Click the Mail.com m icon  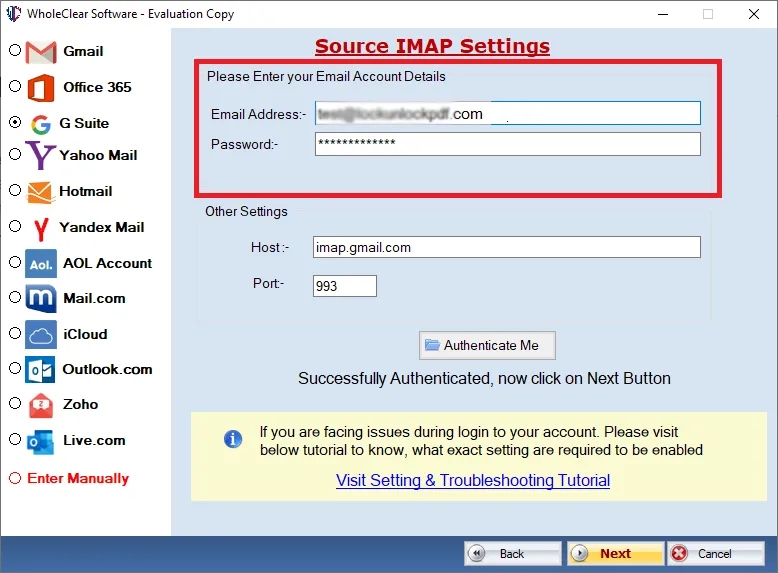coord(41,299)
